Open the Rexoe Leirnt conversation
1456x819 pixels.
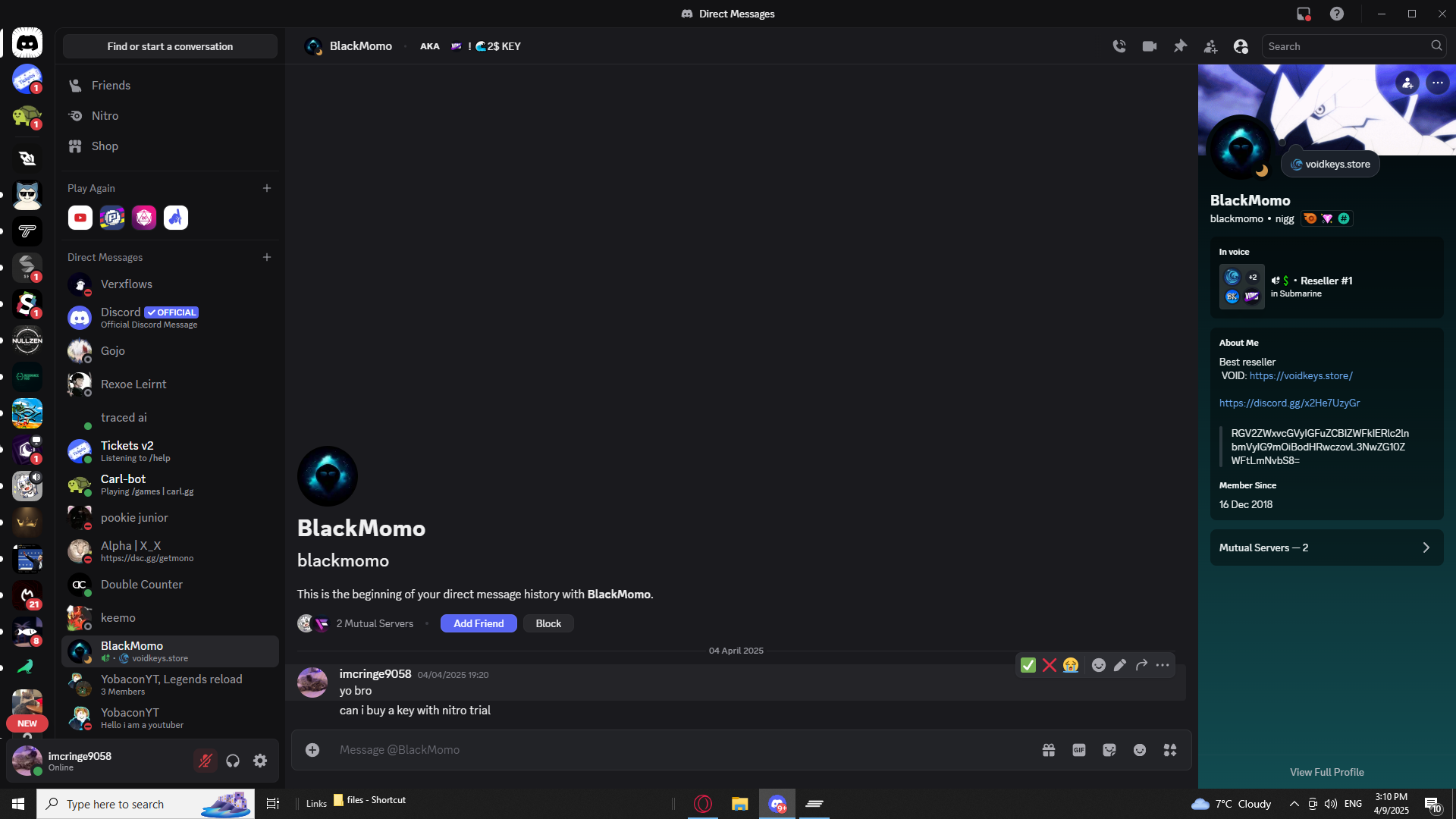(x=170, y=384)
